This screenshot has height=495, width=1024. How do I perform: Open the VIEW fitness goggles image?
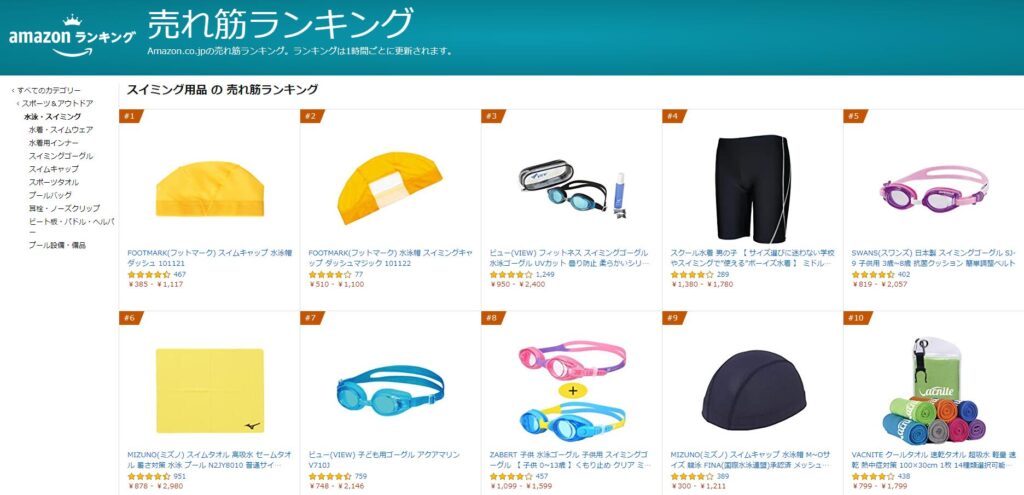[x=571, y=189]
